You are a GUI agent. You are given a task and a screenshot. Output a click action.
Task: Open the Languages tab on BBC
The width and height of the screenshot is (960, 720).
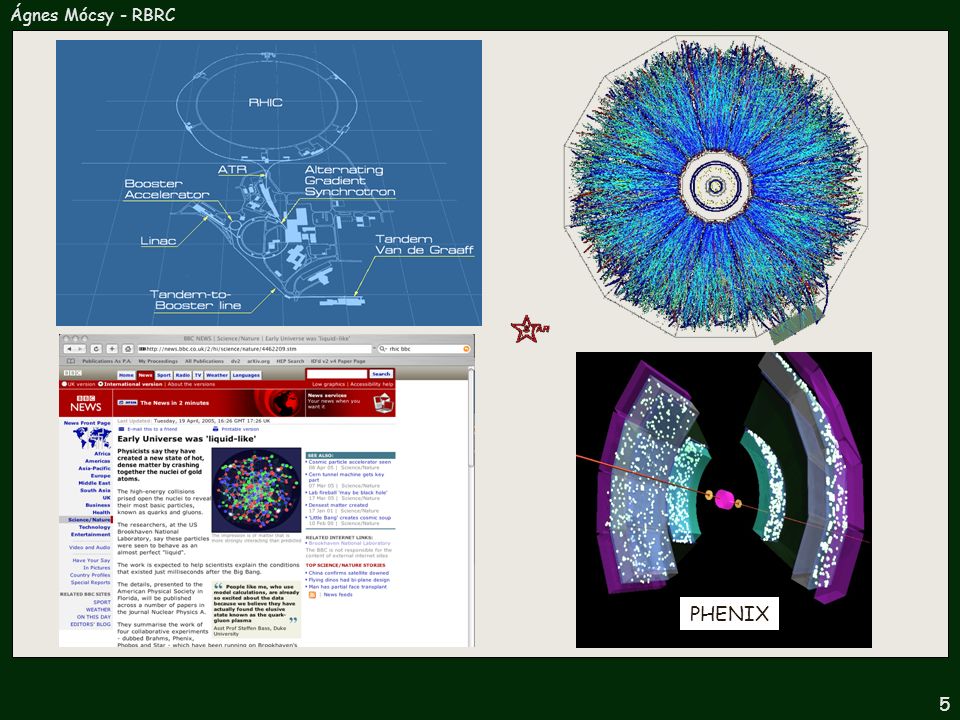(x=246, y=375)
